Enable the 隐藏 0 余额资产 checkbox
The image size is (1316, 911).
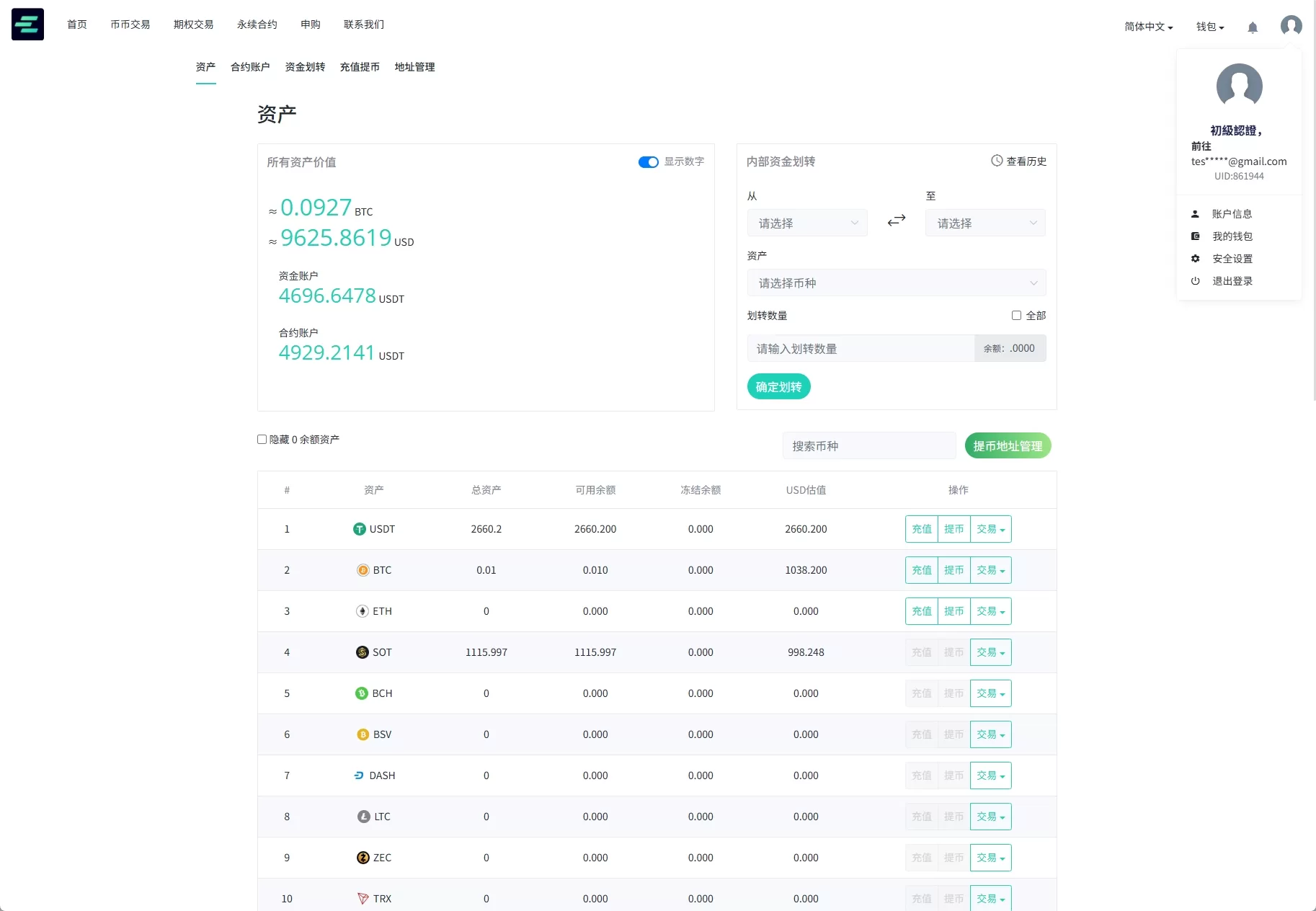coord(262,440)
